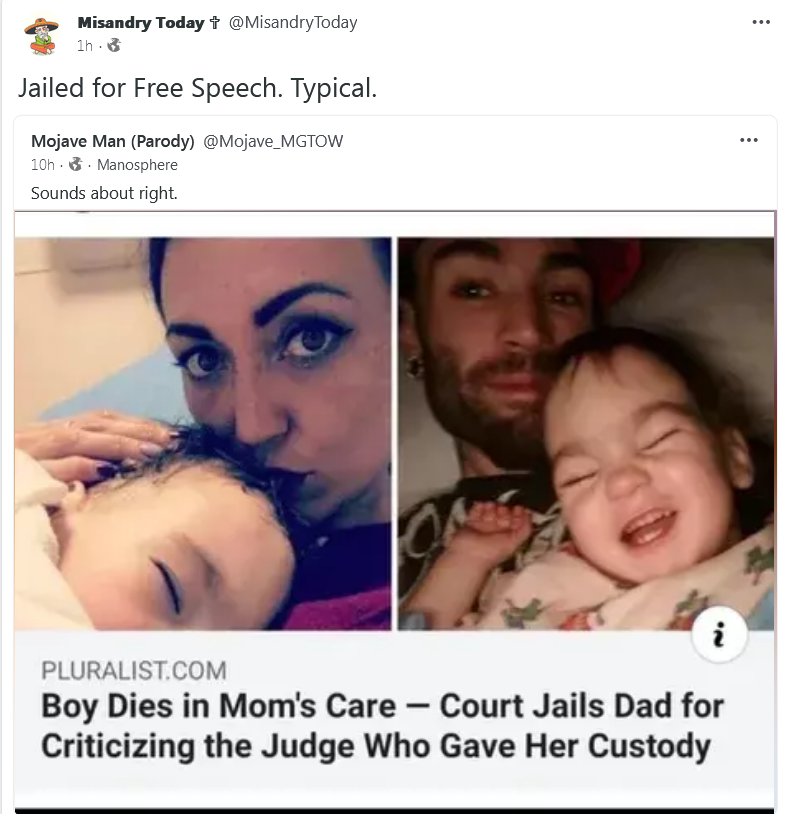Click the info icon on the article preview
This screenshot has width=791, height=818.
tap(720, 634)
